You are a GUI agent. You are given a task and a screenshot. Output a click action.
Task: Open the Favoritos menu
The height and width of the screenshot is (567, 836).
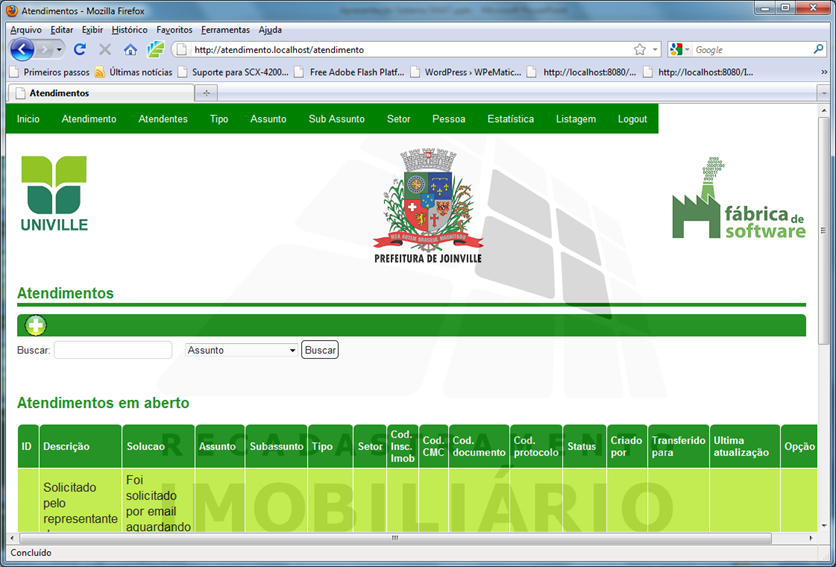(174, 30)
